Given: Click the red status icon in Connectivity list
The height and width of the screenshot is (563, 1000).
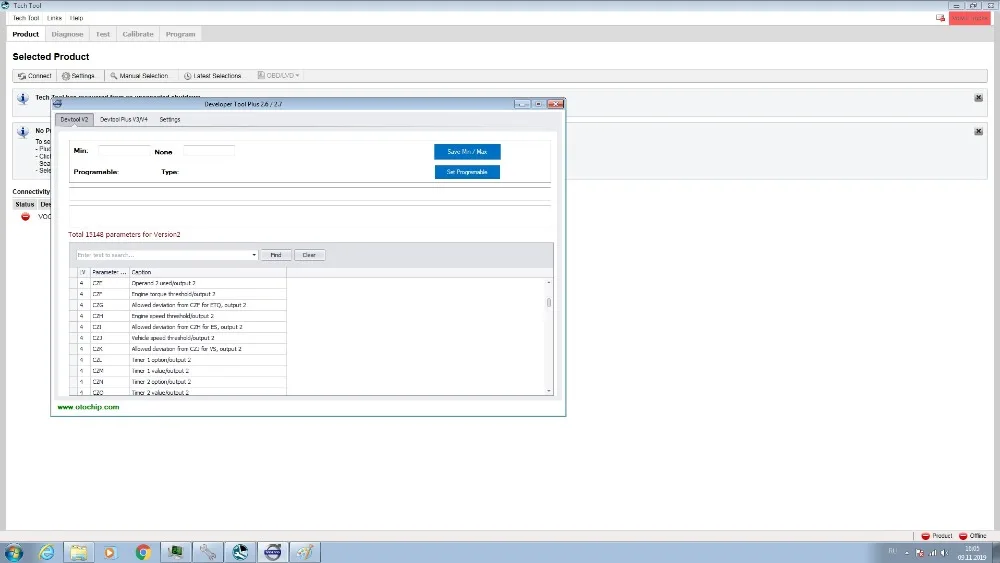Looking at the screenshot, I should coord(26,217).
